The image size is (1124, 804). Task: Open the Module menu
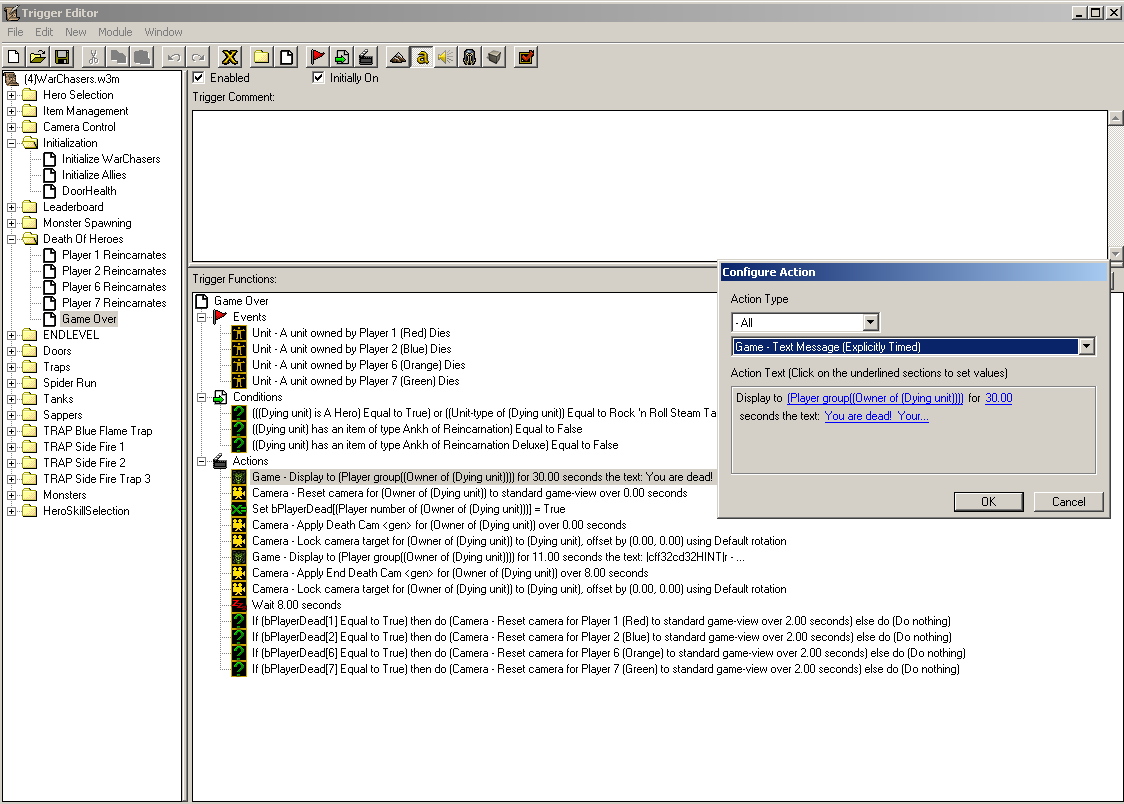(x=115, y=32)
